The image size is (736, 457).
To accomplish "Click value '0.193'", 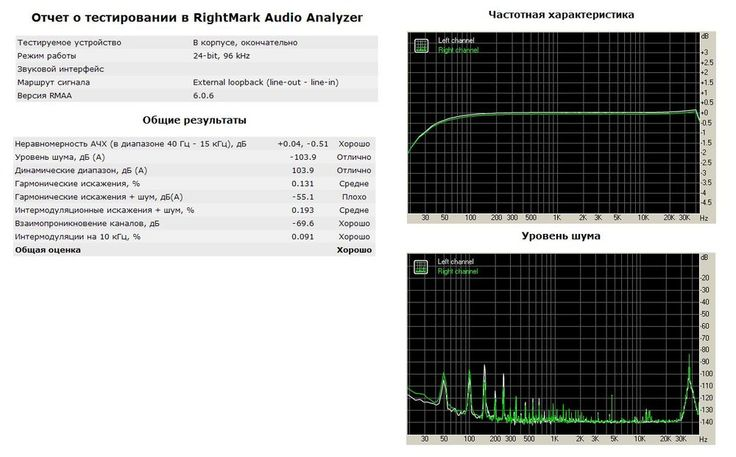I will (303, 210).
